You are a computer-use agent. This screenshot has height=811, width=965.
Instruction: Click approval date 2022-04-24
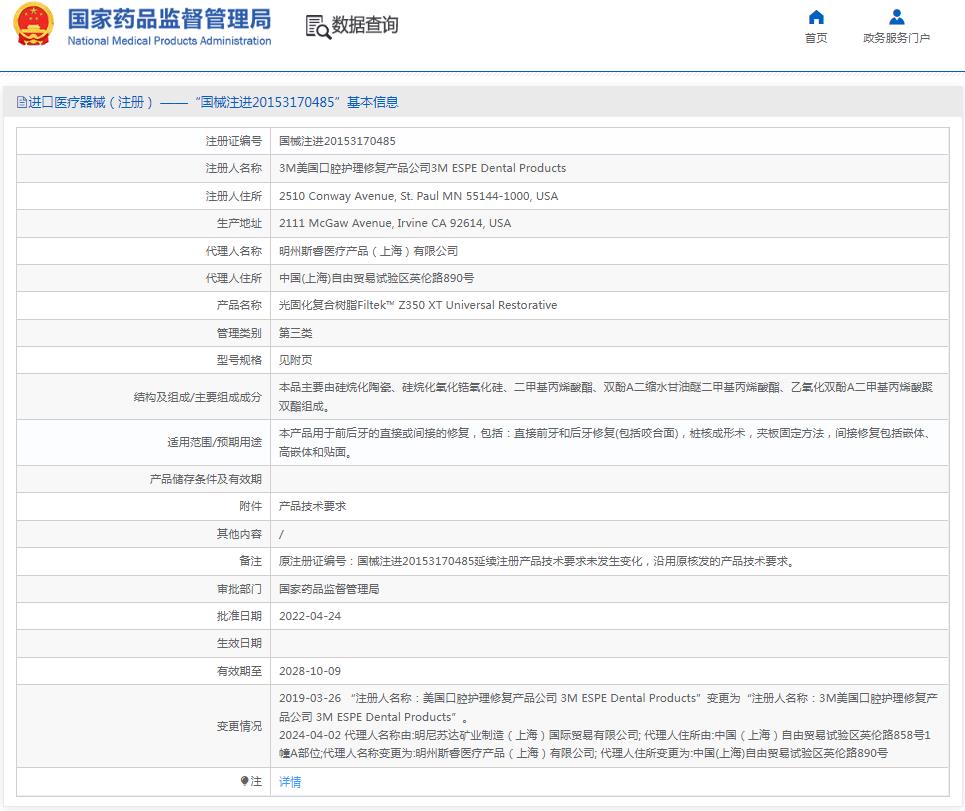pyautogui.click(x=310, y=616)
